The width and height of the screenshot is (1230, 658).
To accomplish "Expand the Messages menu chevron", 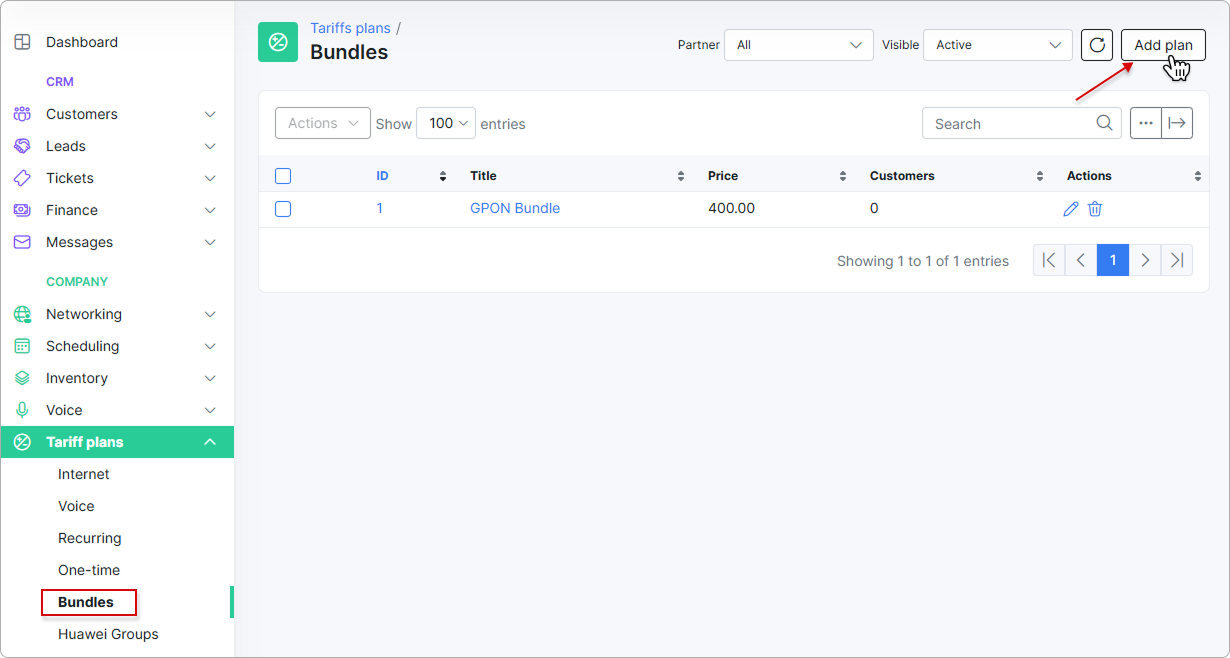I will tap(210, 242).
